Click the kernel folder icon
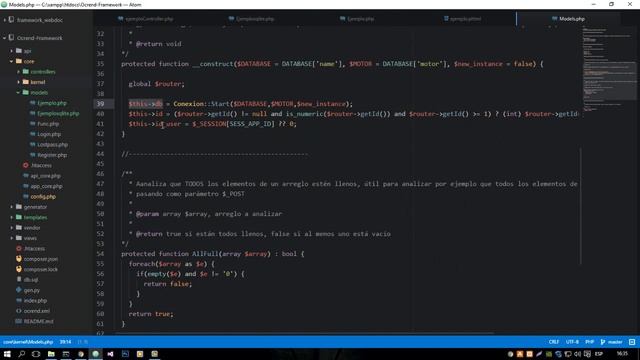This screenshot has width=640, height=360. pos(26,82)
